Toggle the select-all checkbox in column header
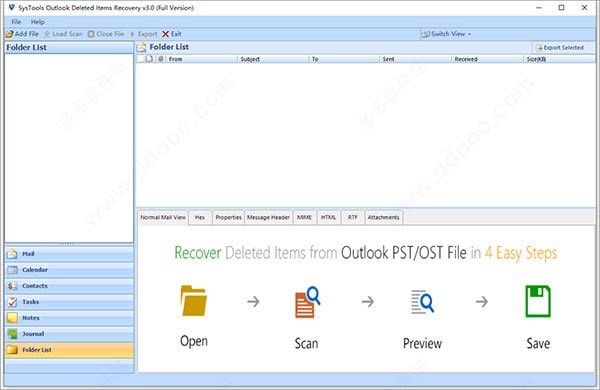The image size is (600, 390). pos(141,59)
